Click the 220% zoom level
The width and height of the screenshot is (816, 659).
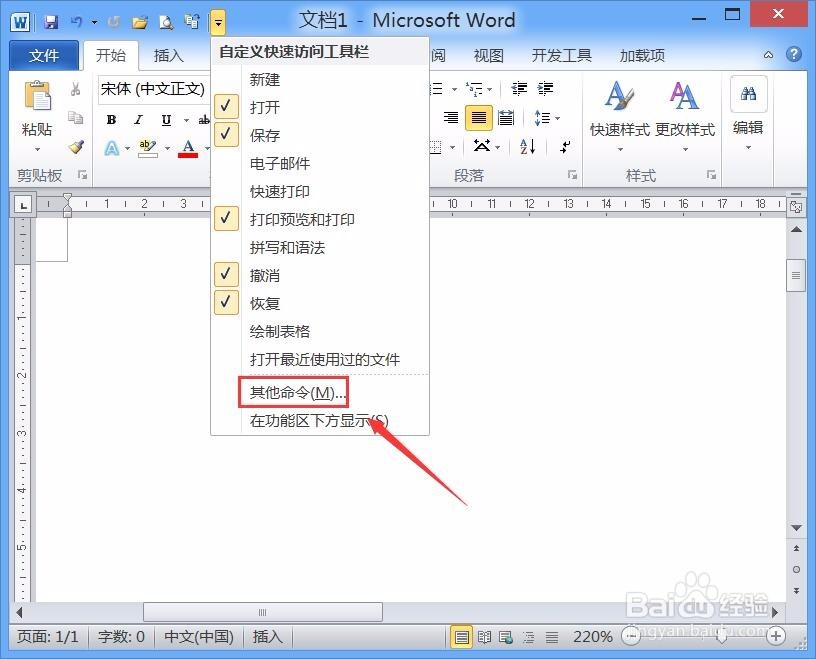click(593, 636)
